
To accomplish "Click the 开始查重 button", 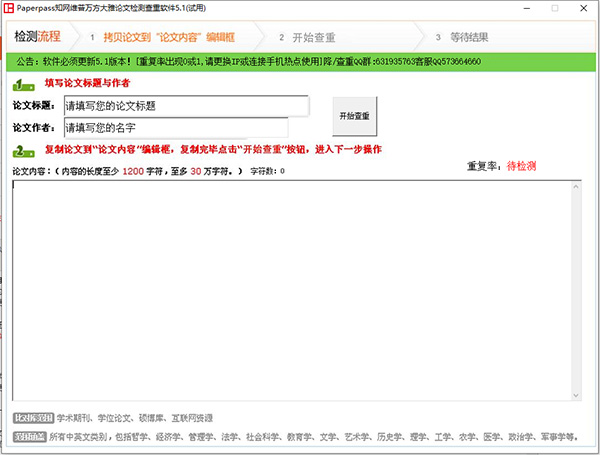I will click(354, 116).
